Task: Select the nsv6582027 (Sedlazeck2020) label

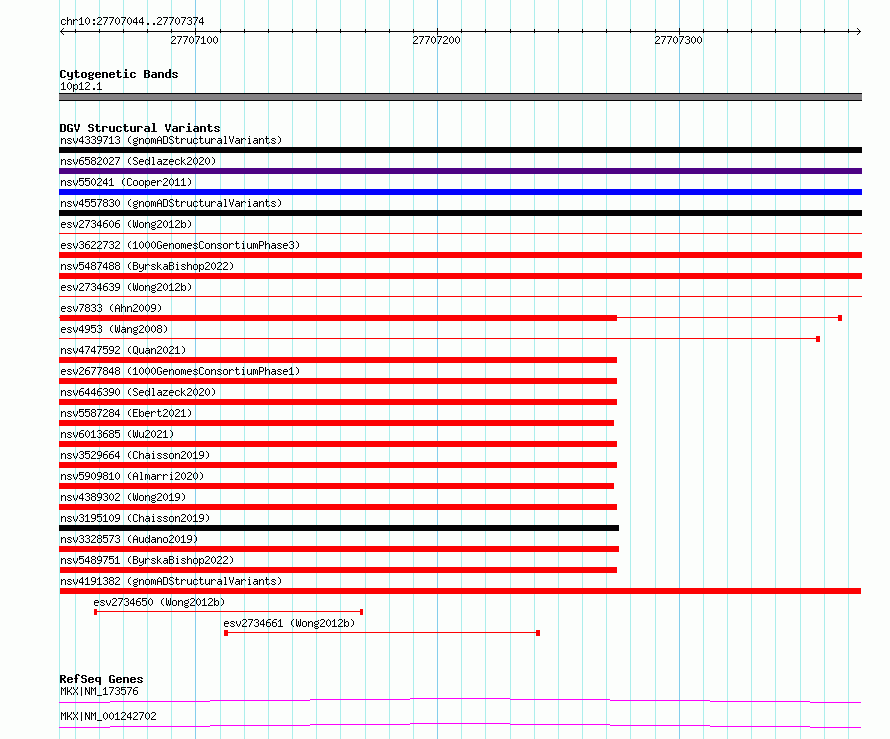Action: 138,161
